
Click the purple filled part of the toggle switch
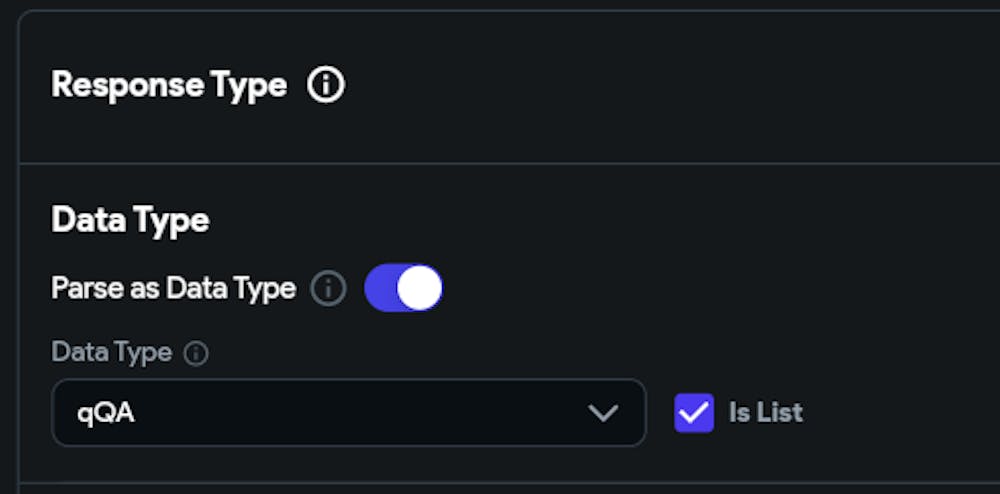[380, 288]
